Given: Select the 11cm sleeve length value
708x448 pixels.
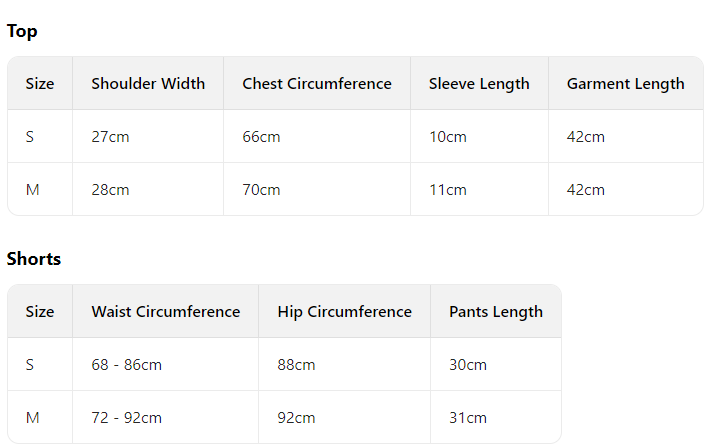Looking at the screenshot, I should (x=448, y=190).
